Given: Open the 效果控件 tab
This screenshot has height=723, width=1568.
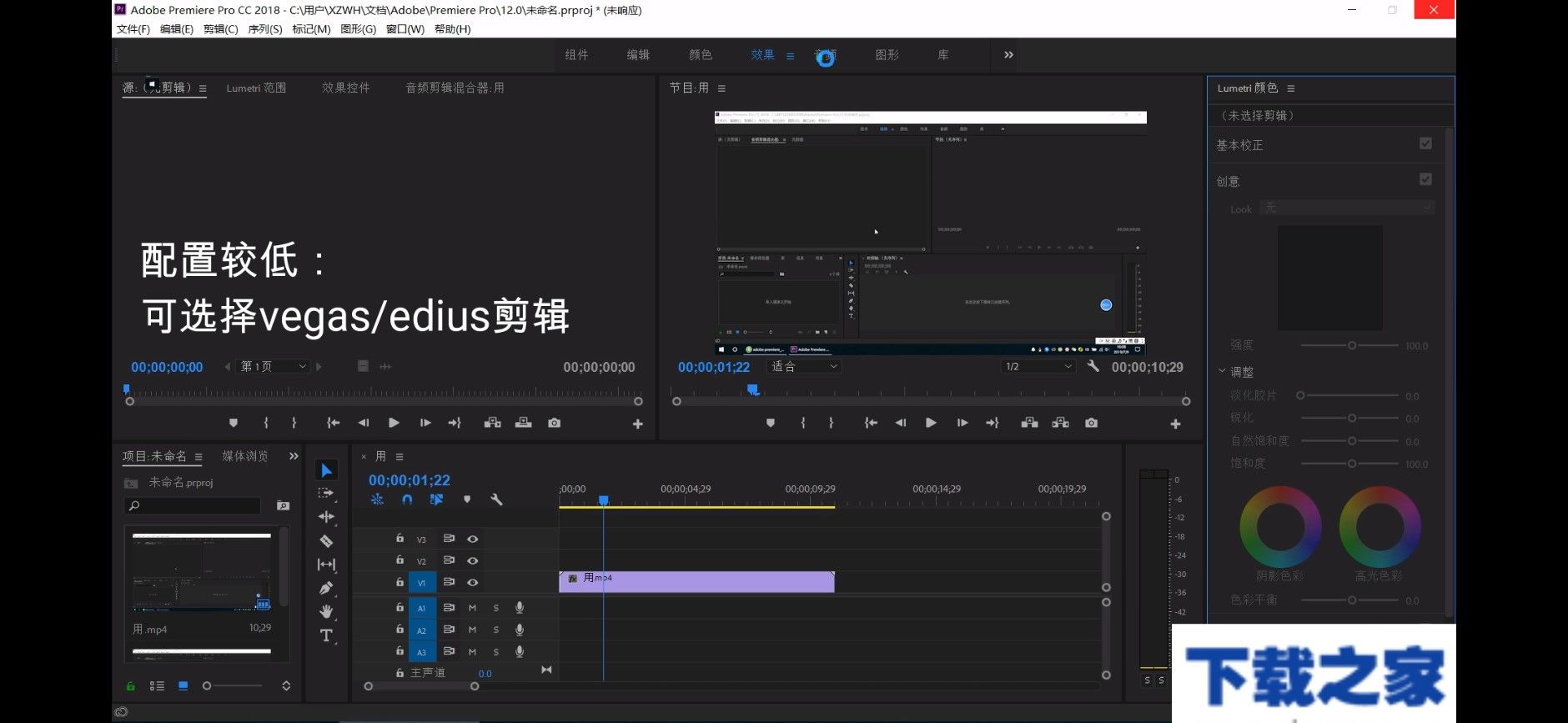Looking at the screenshot, I should coord(346,88).
